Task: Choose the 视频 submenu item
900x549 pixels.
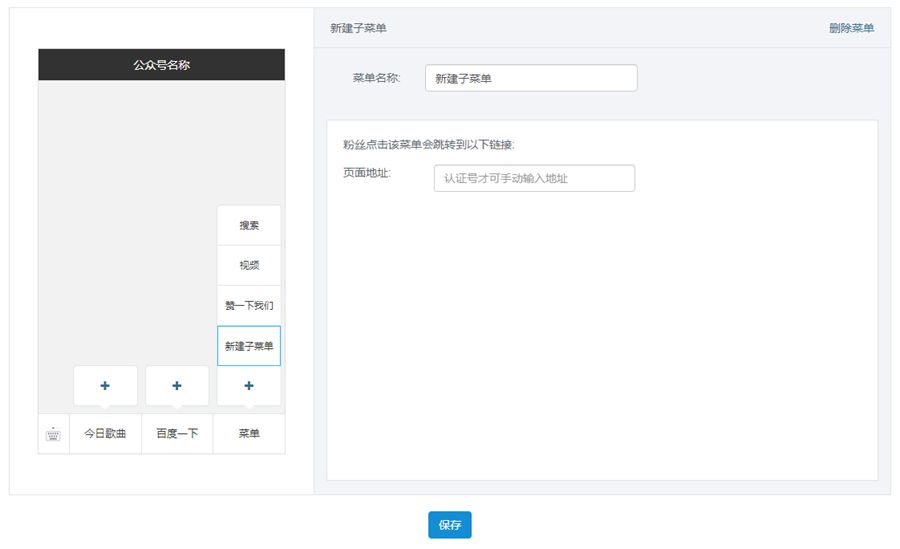Action: [x=249, y=266]
